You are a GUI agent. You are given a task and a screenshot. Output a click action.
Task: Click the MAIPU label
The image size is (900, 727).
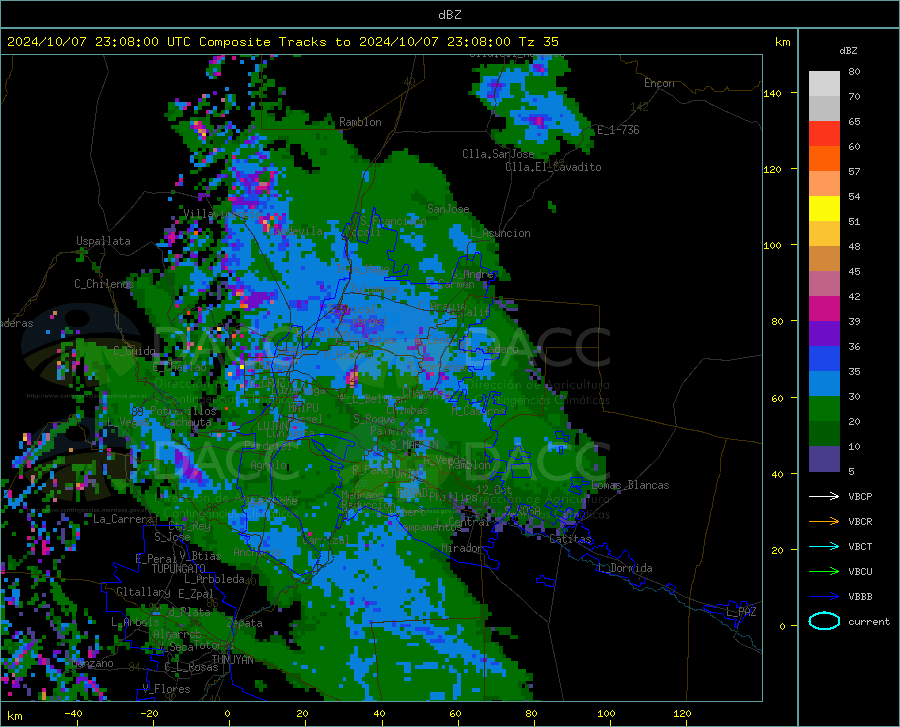(x=303, y=407)
